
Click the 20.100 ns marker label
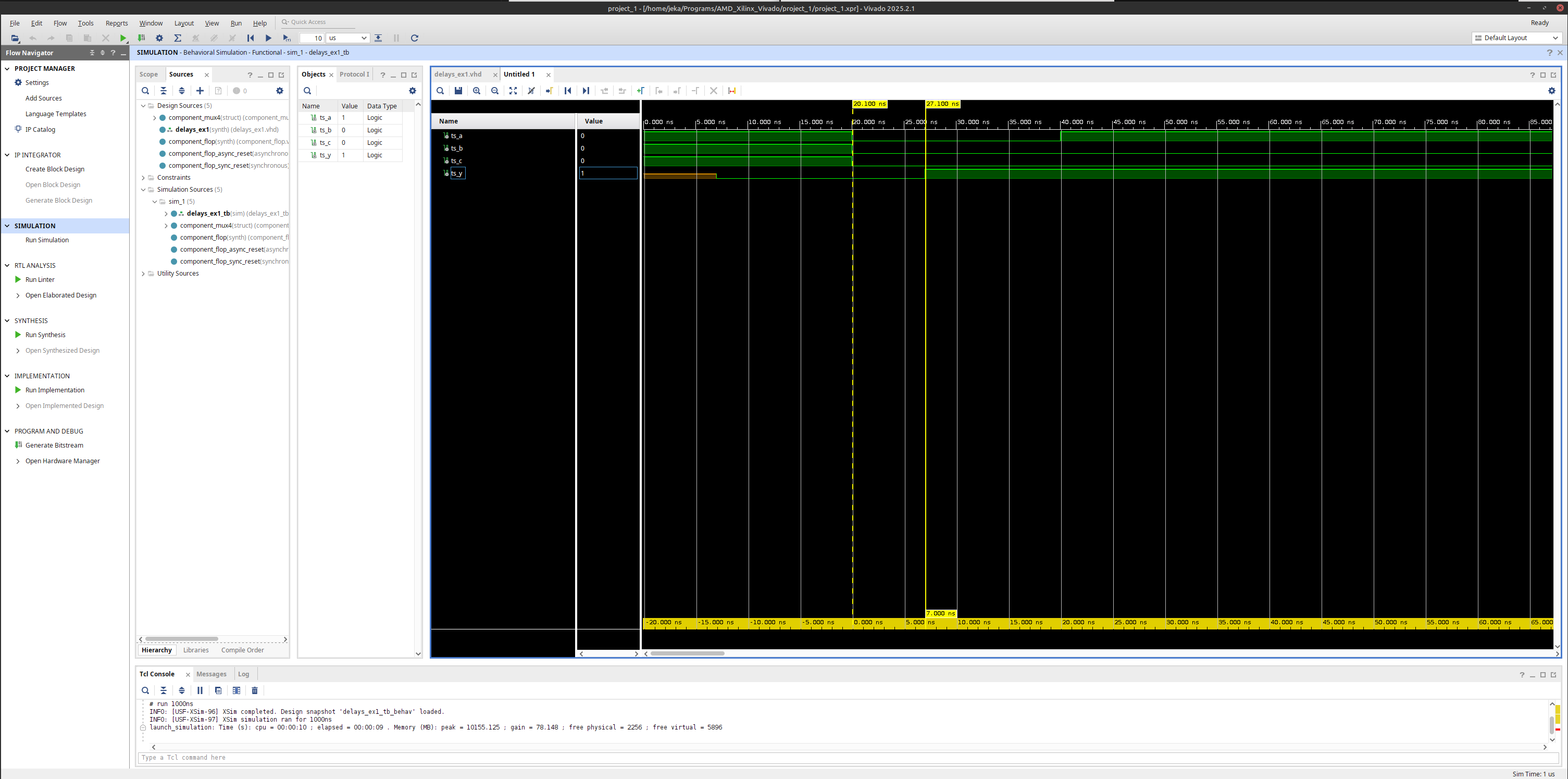point(869,104)
